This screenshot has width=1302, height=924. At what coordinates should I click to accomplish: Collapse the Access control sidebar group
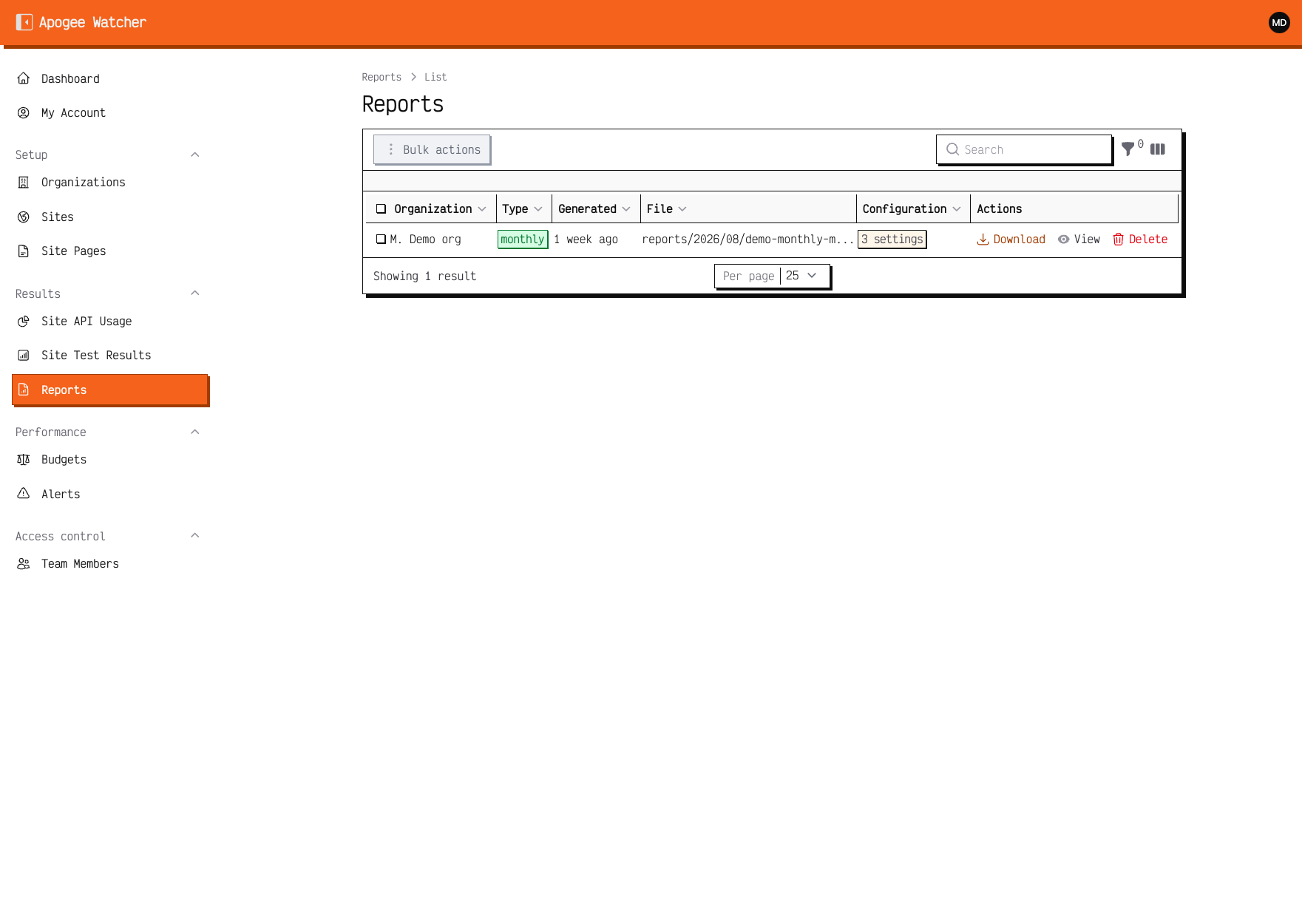point(195,536)
